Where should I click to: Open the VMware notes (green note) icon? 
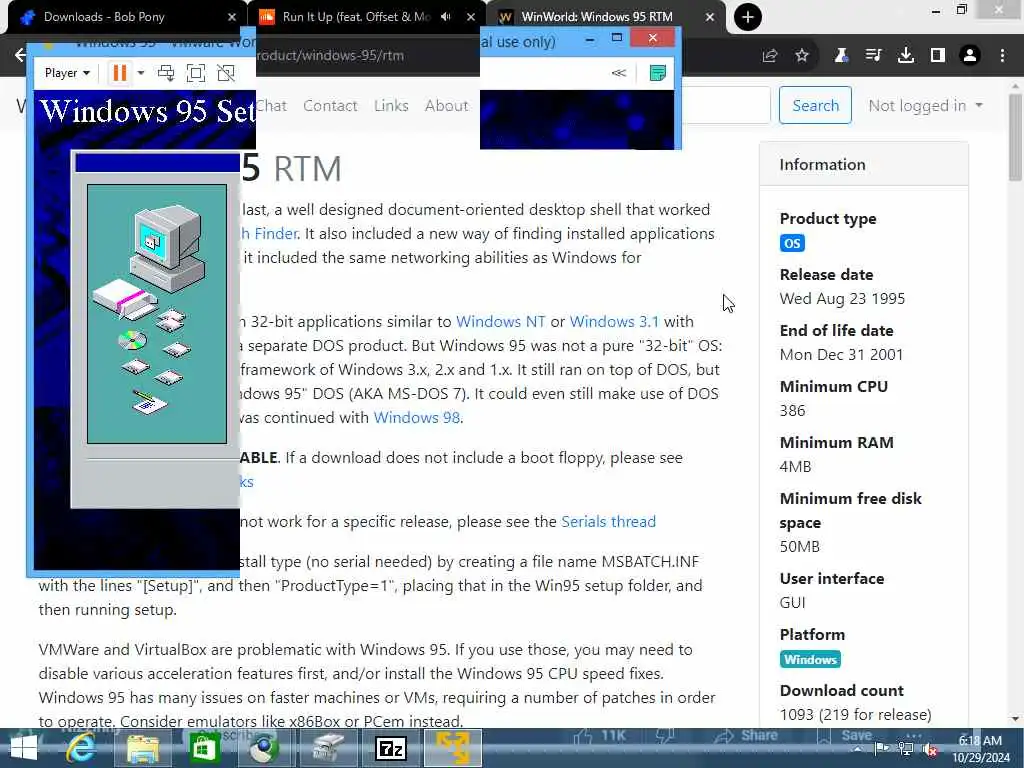pyautogui.click(x=658, y=73)
